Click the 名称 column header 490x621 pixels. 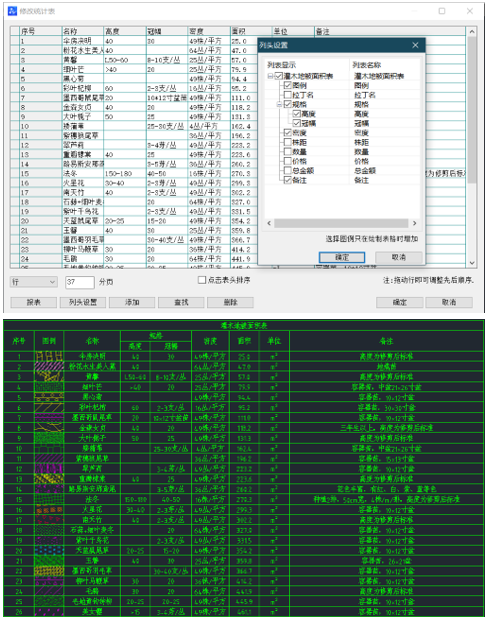point(82,31)
